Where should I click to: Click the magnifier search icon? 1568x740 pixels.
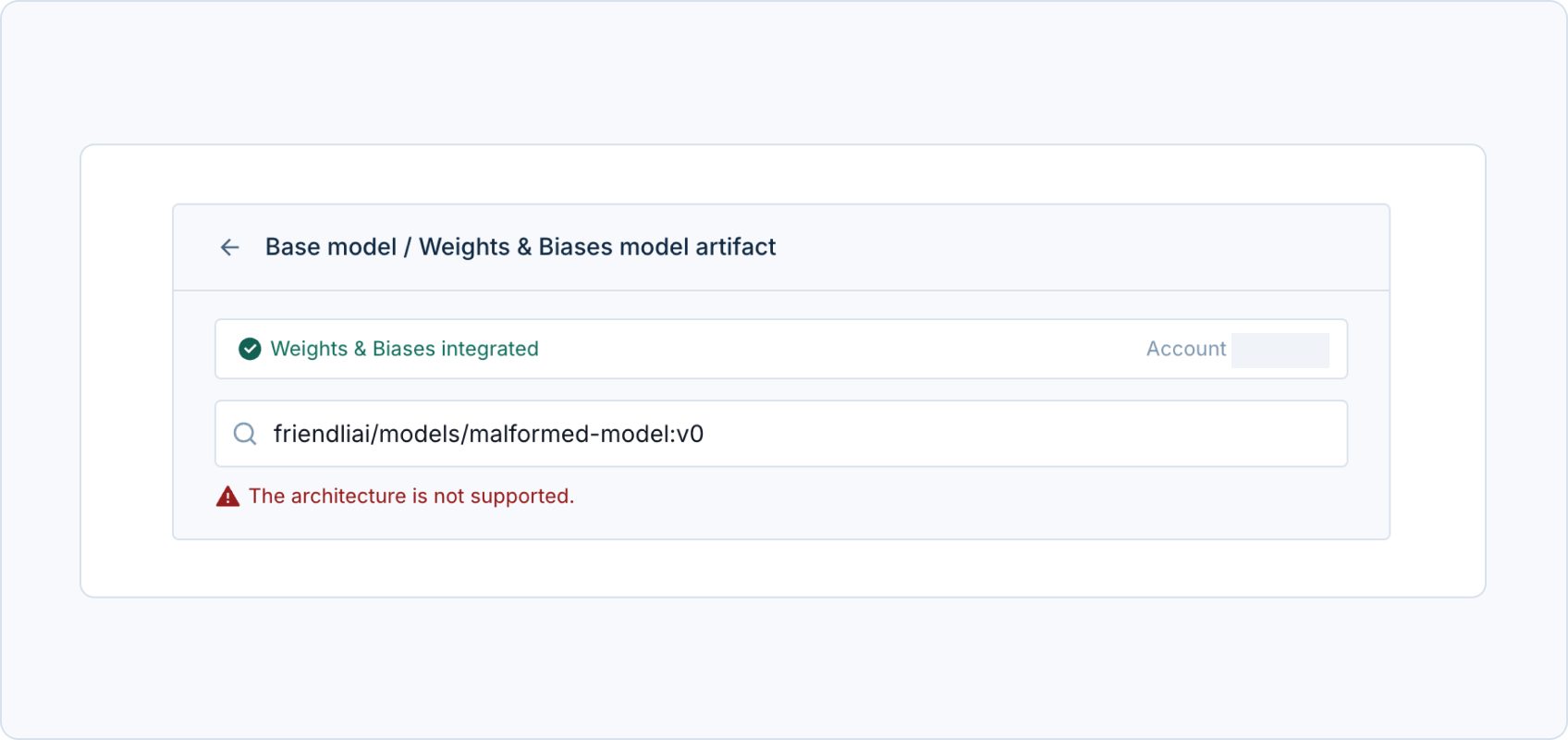[245, 434]
